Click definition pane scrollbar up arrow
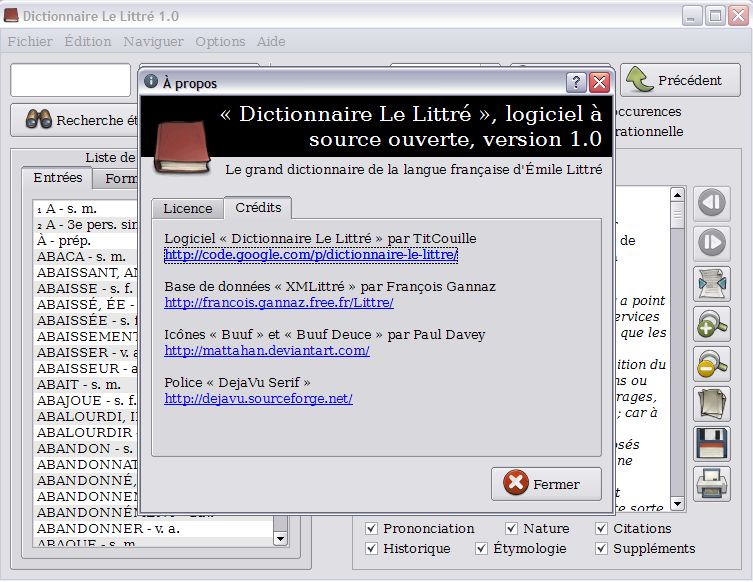 point(677,194)
